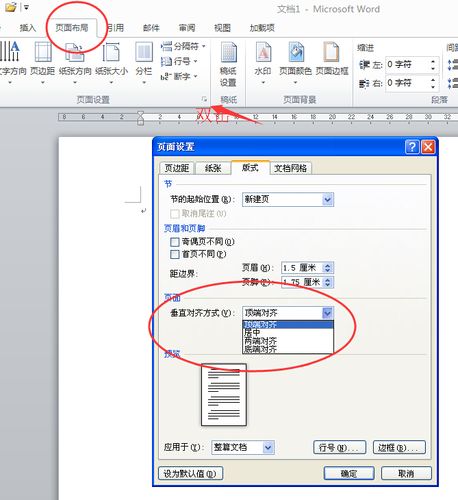Image resolution: width=458 pixels, height=500 pixels.
Task: Select the 文档网格 tab in the dialog
Action: pyautogui.click(x=290, y=168)
